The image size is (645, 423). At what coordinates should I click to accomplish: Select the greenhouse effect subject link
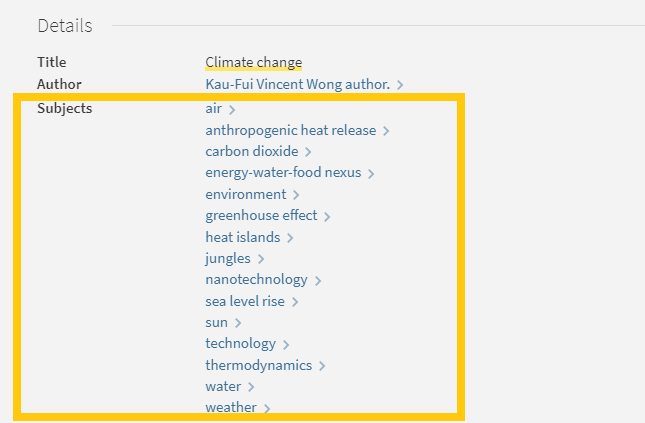pyautogui.click(x=261, y=215)
